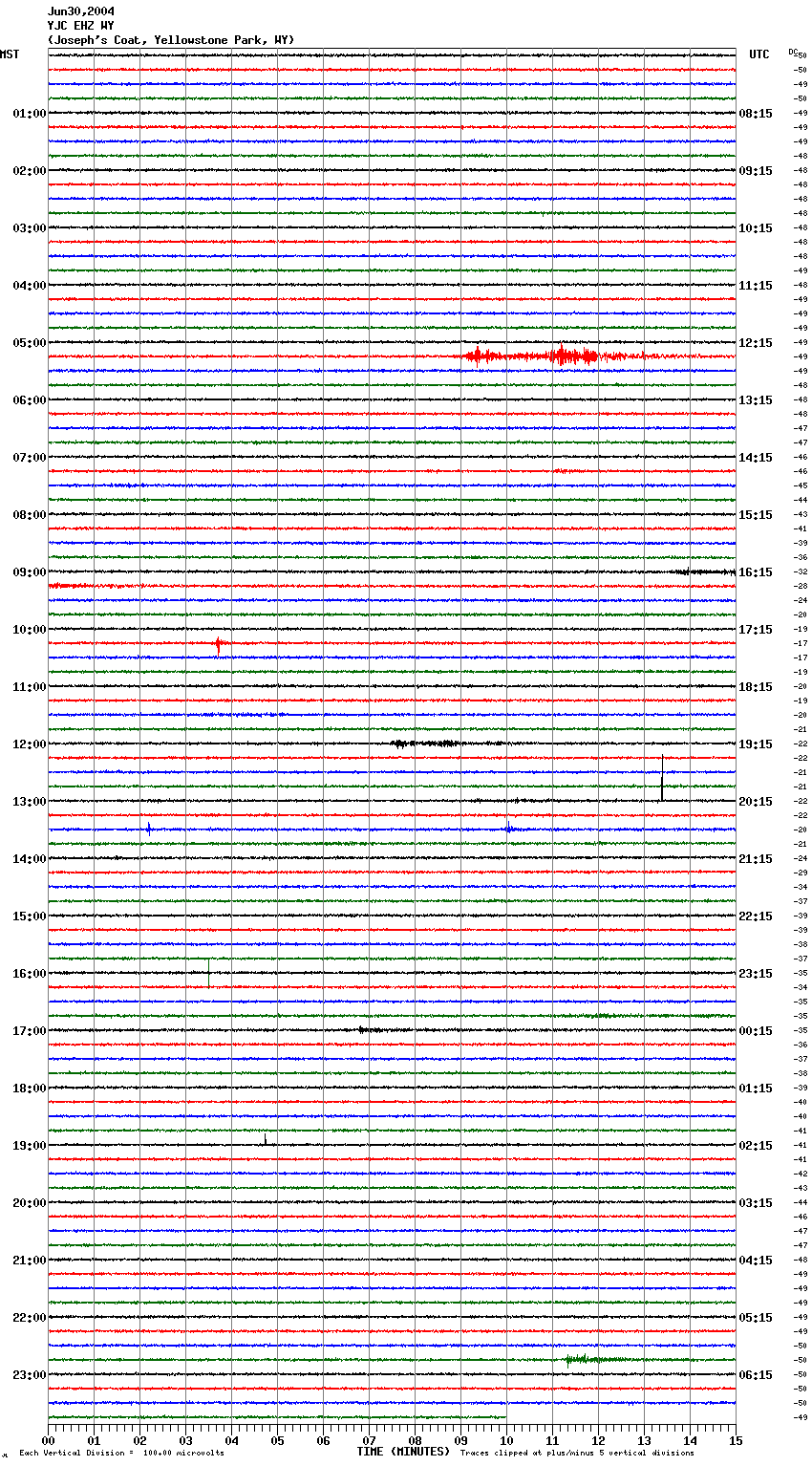Click the 02:00 MST time label
This screenshot has height=1466, width=812.
click(30, 171)
